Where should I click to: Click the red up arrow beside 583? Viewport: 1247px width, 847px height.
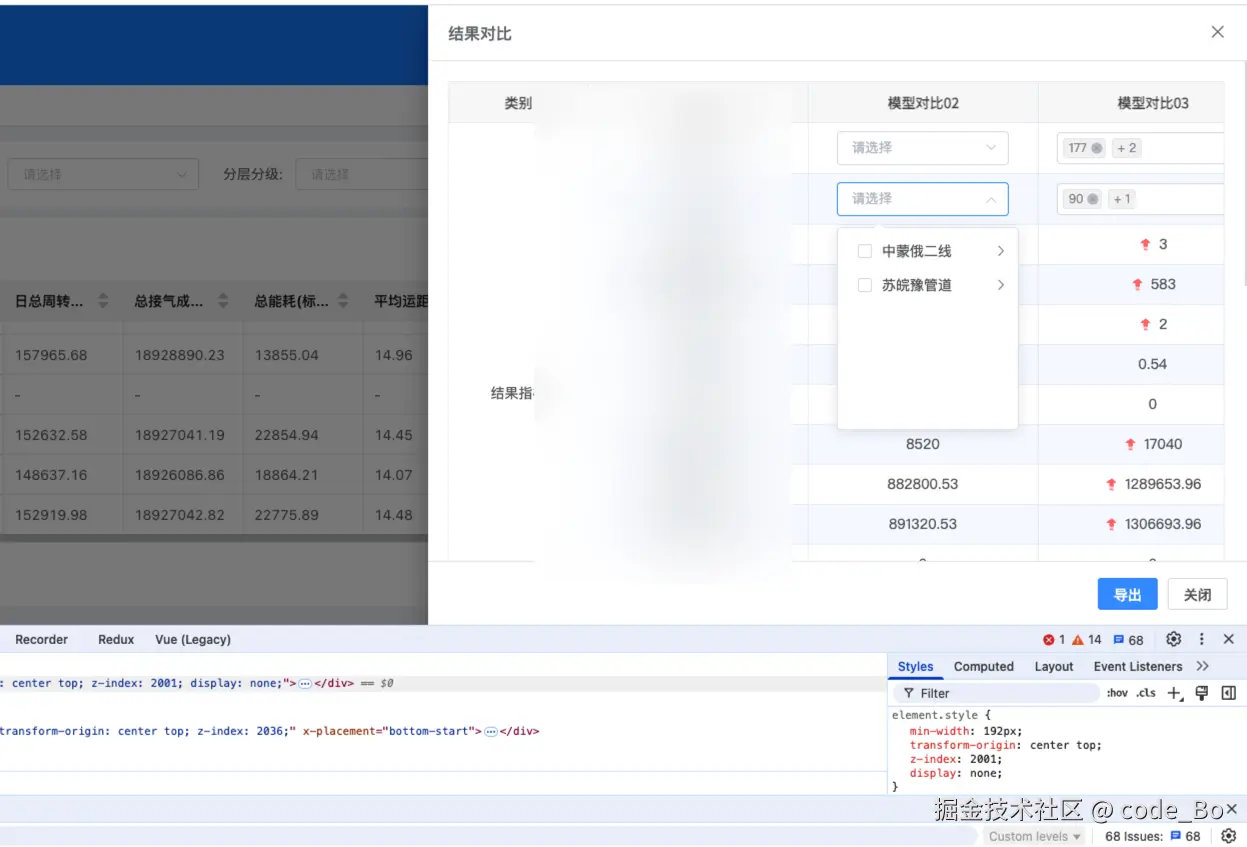click(x=1137, y=285)
